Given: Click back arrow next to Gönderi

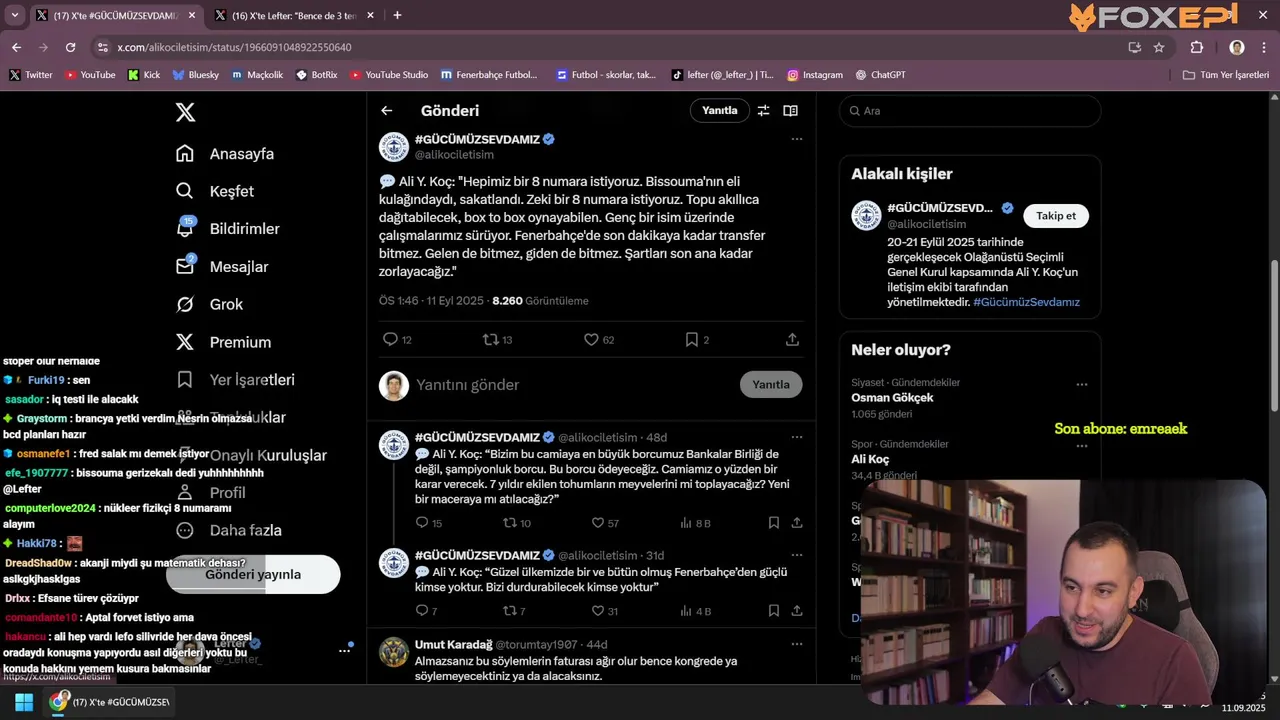Looking at the screenshot, I should click(387, 111).
